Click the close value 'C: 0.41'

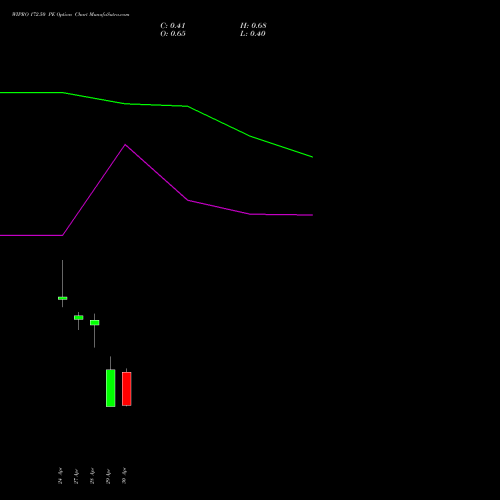click(173, 26)
